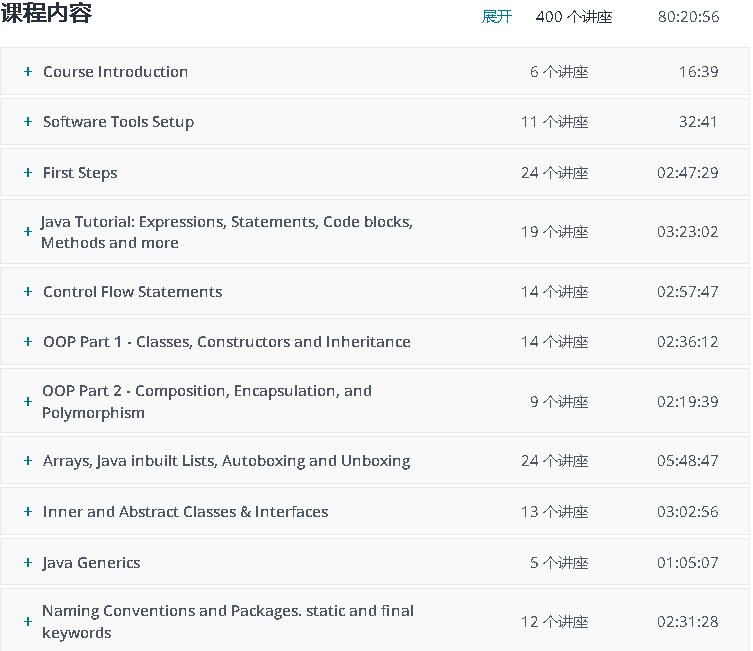Expand Software Tools Setup with plus icon
Image resolution: width=753 pixels, height=651 pixels.
point(28,122)
